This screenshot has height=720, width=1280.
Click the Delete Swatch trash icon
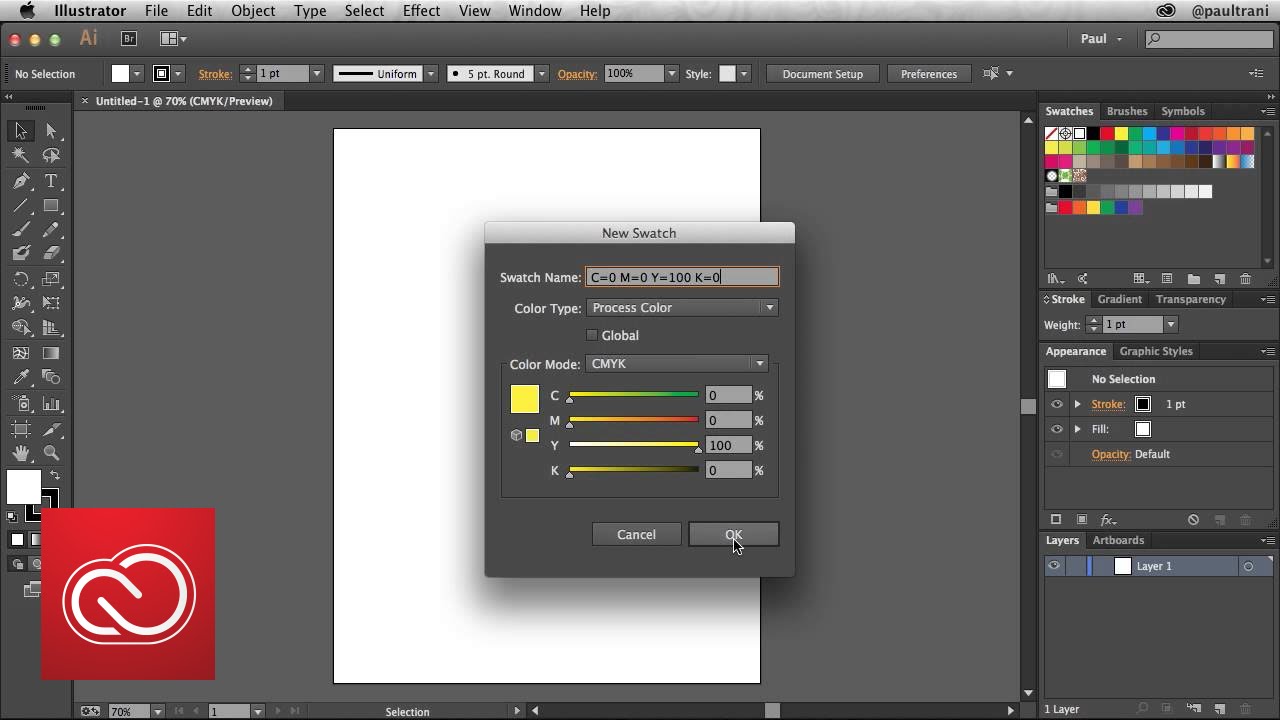(x=1245, y=281)
